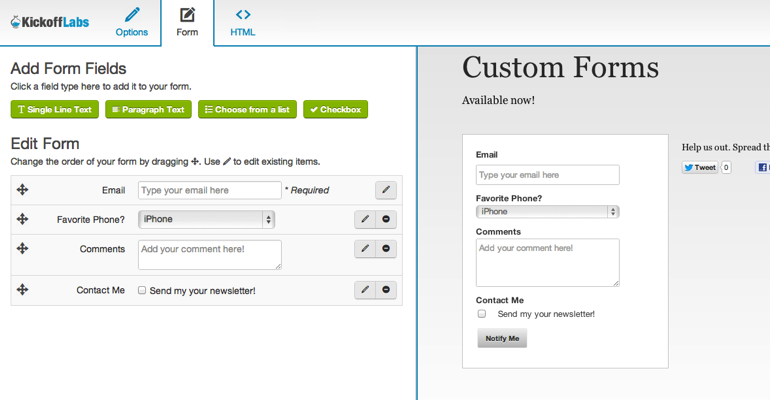Toggle newsletter checkbox in Edit Form panel
This screenshot has width=770, height=400.
(x=142, y=291)
